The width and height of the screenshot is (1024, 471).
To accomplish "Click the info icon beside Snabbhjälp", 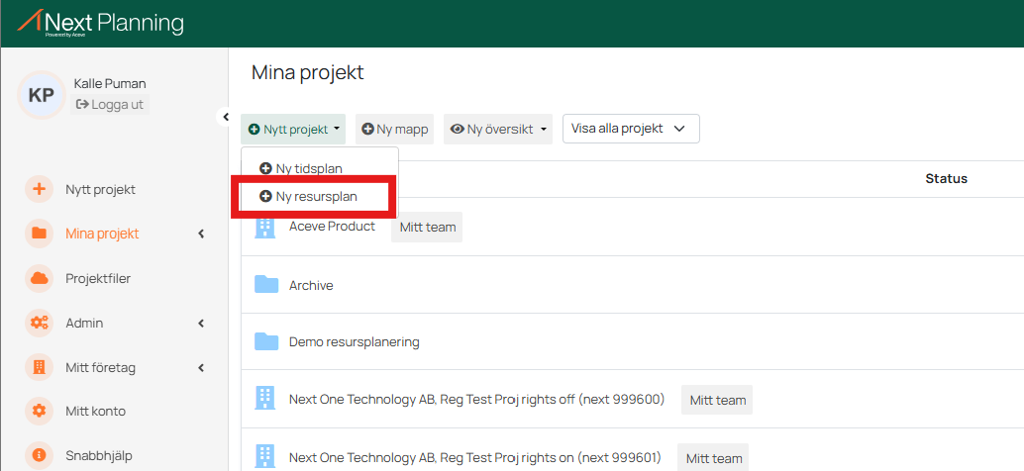I will coord(39,455).
